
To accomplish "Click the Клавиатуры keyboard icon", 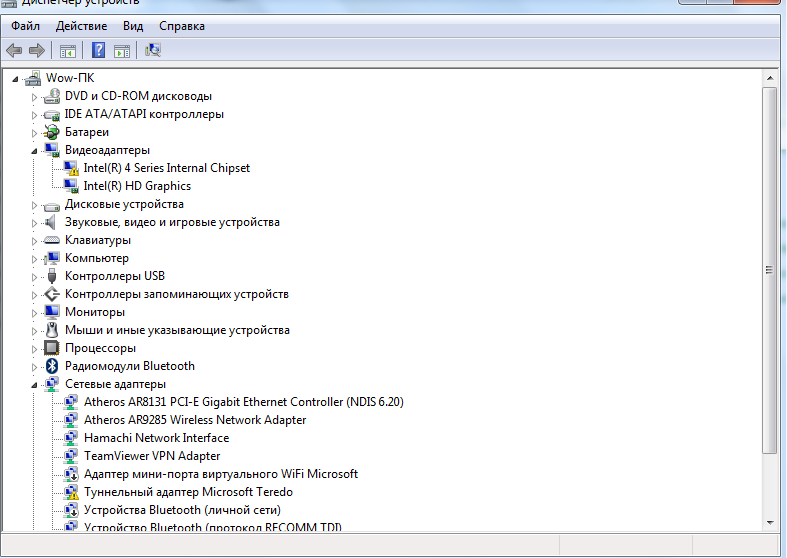I will (x=52, y=240).
